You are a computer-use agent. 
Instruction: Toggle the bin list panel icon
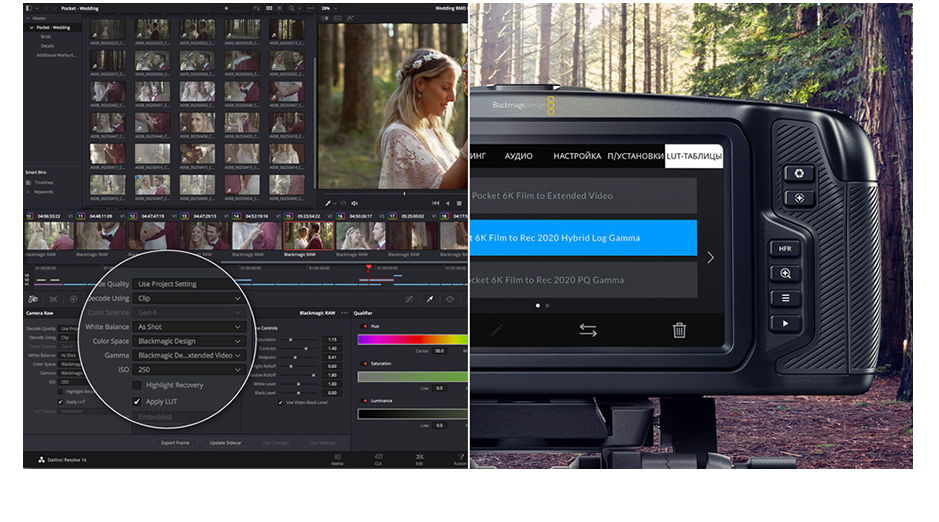pyautogui.click(x=28, y=8)
